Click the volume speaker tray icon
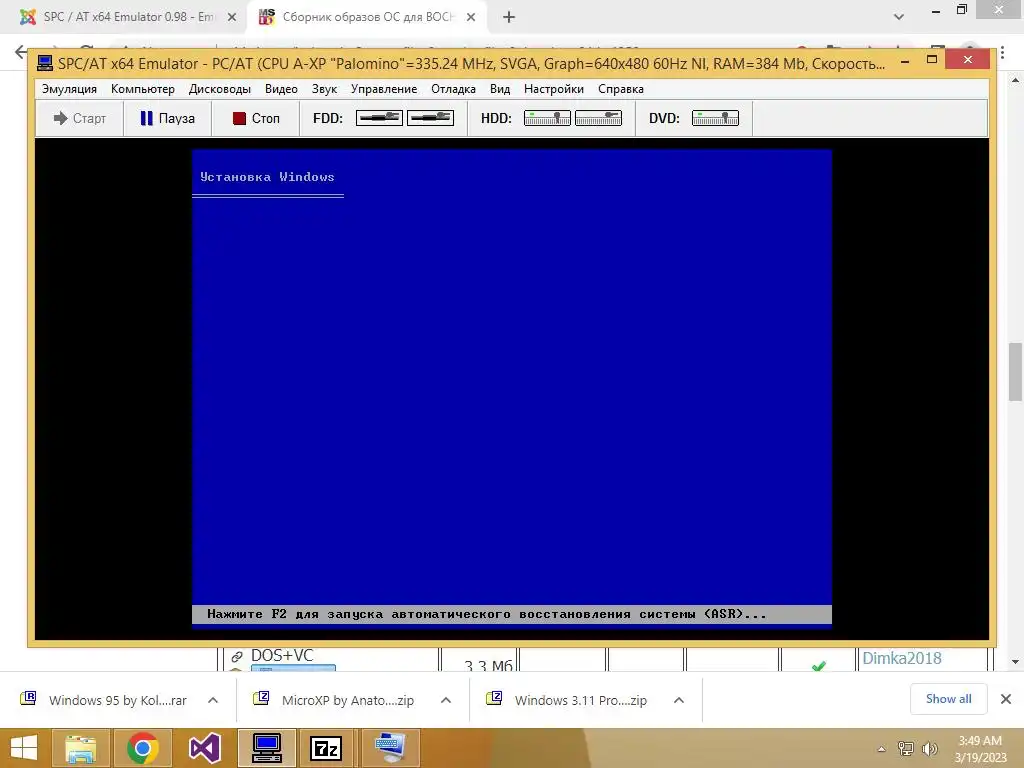The width and height of the screenshot is (1024, 768). pos(929,748)
